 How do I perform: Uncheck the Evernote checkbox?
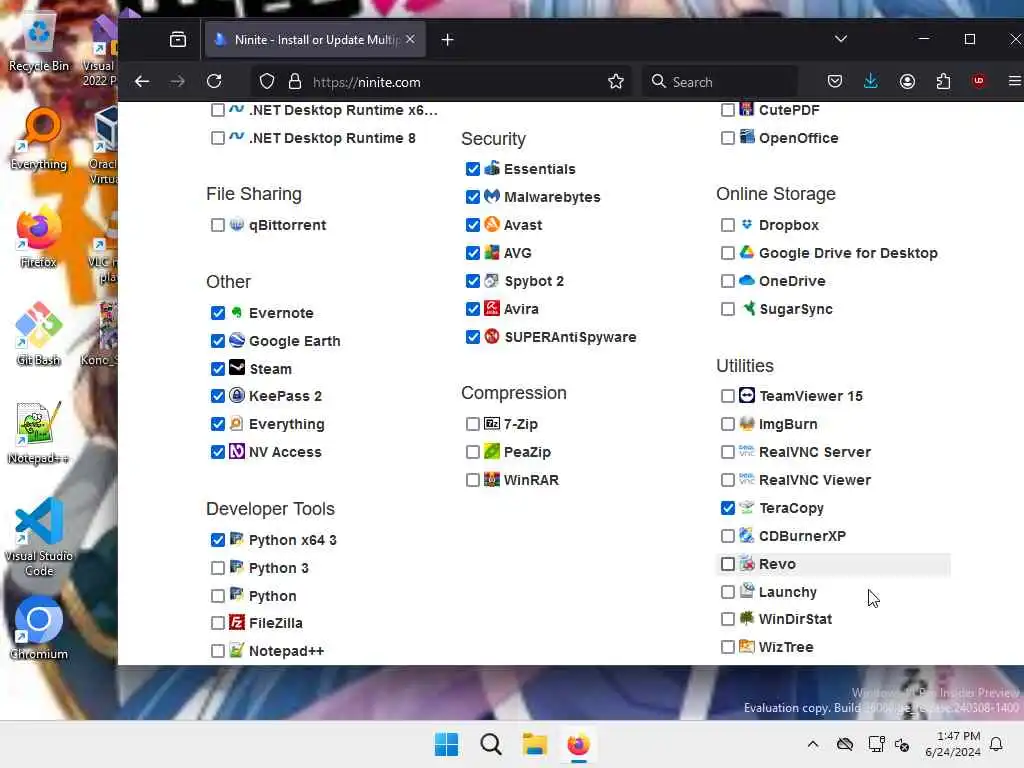pos(217,313)
